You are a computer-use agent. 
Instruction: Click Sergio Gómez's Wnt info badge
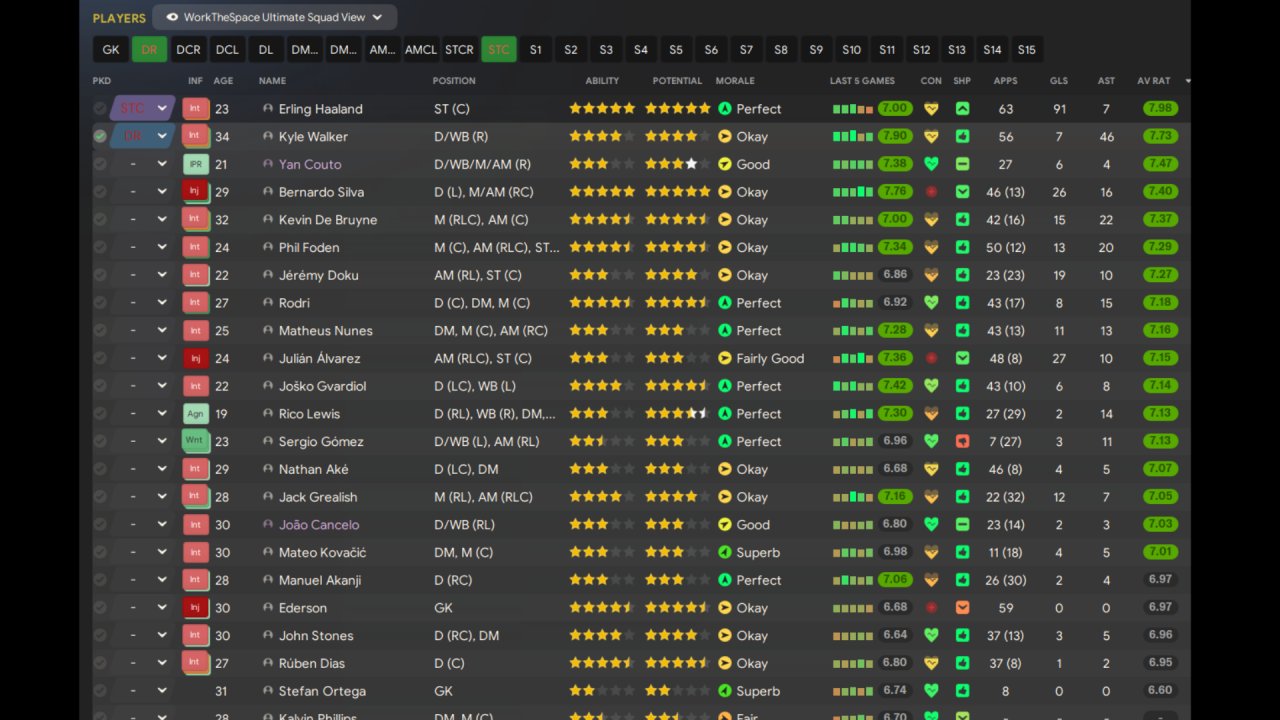pyautogui.click(x=196, y=441)
